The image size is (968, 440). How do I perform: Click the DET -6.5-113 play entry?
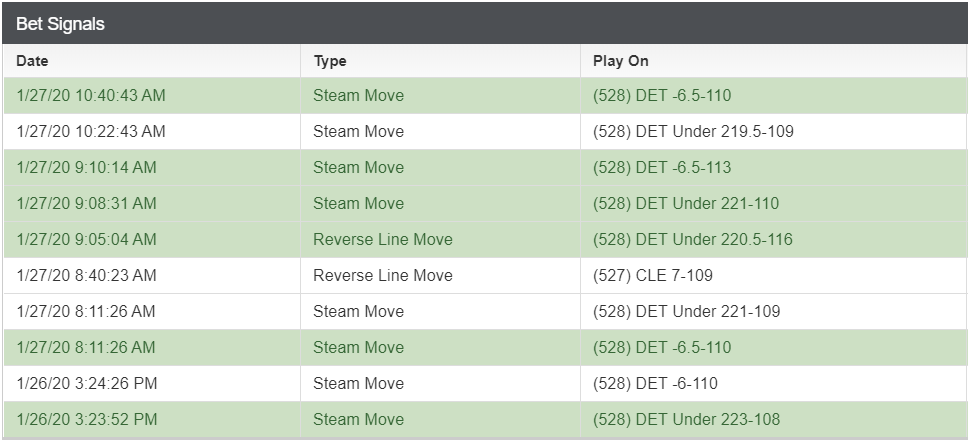pos(662,167)
